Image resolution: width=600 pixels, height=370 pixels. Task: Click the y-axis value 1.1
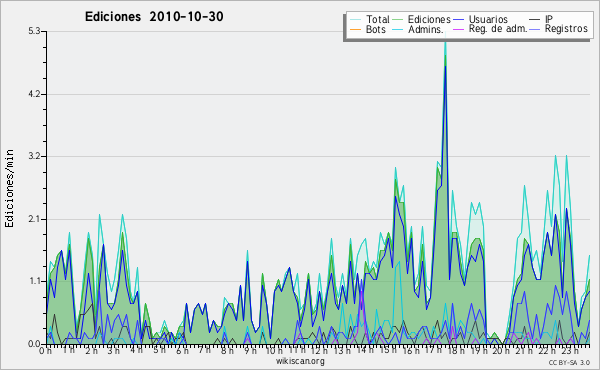click(34, 282)
